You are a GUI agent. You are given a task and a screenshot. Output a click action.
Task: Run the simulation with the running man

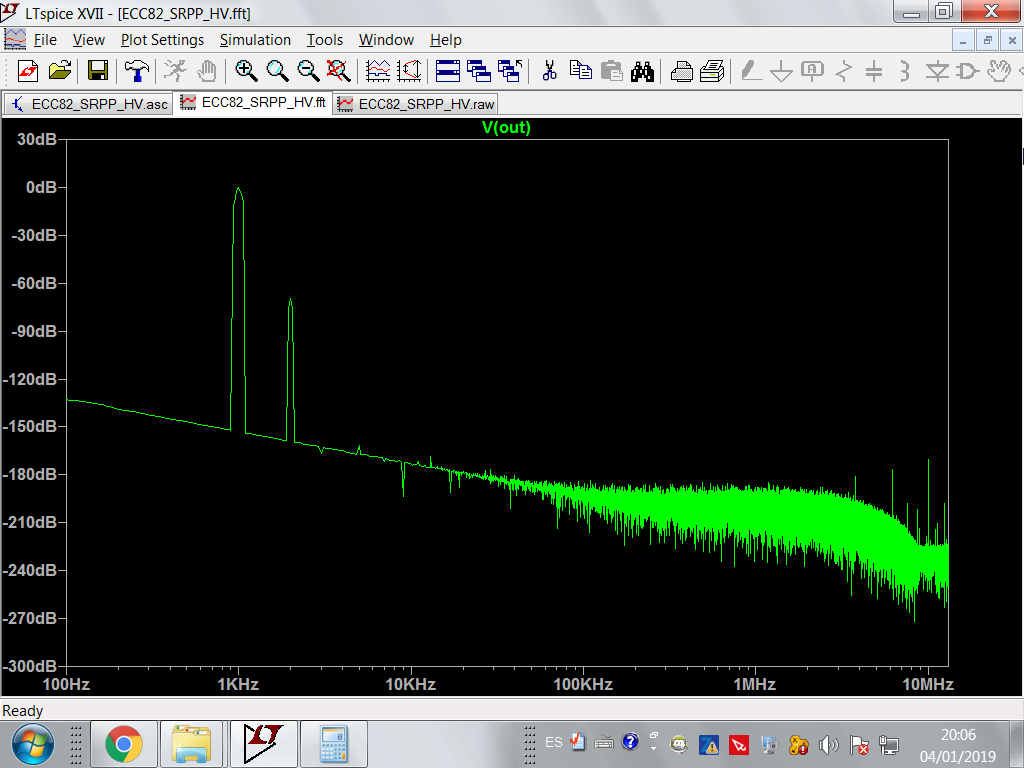click(x=175, y=71)
